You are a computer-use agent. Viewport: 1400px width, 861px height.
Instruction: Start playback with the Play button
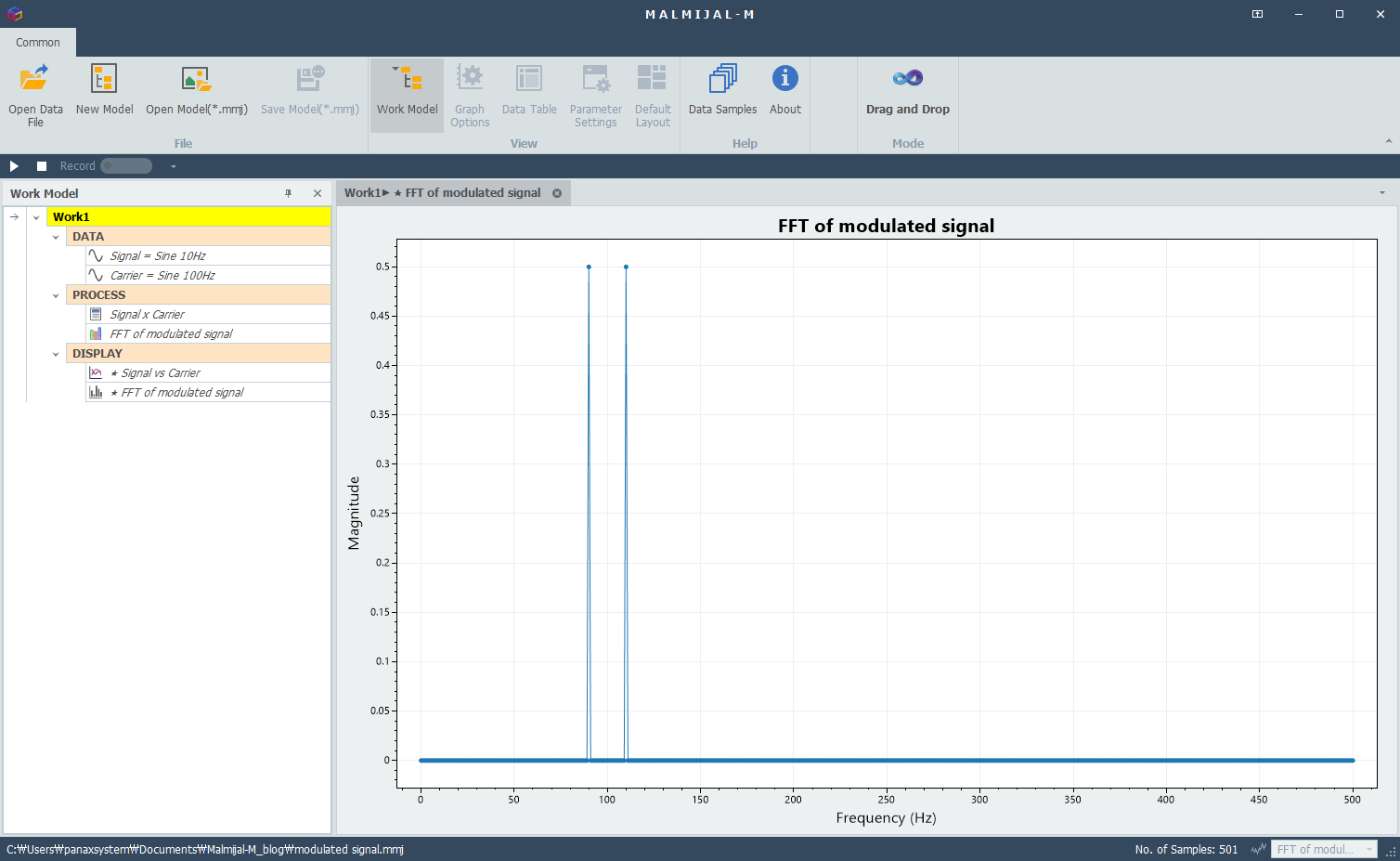14,166
